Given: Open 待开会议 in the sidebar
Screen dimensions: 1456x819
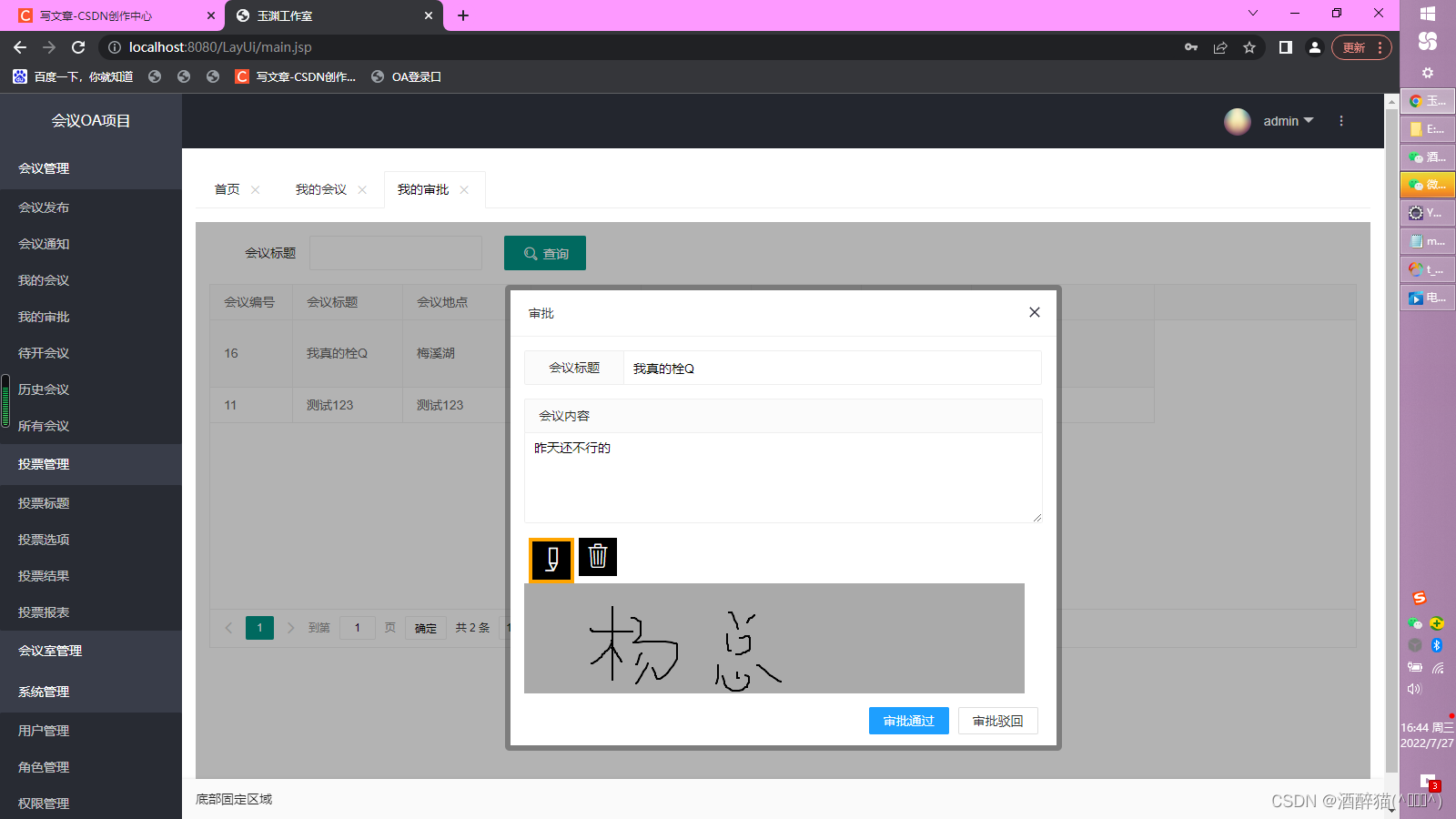Looking at the screenshot, I should pyautogui.click(x=91, y=353).
